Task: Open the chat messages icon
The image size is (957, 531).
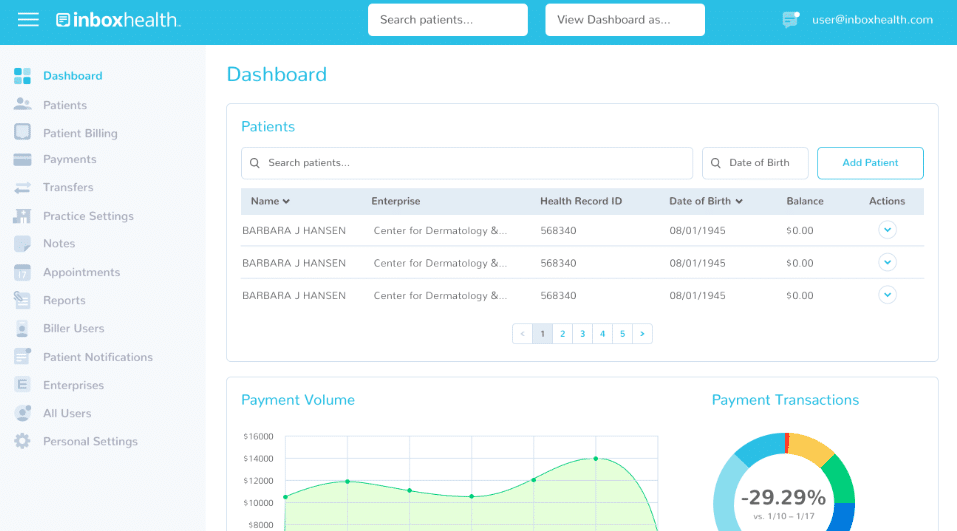Action: 790,20
